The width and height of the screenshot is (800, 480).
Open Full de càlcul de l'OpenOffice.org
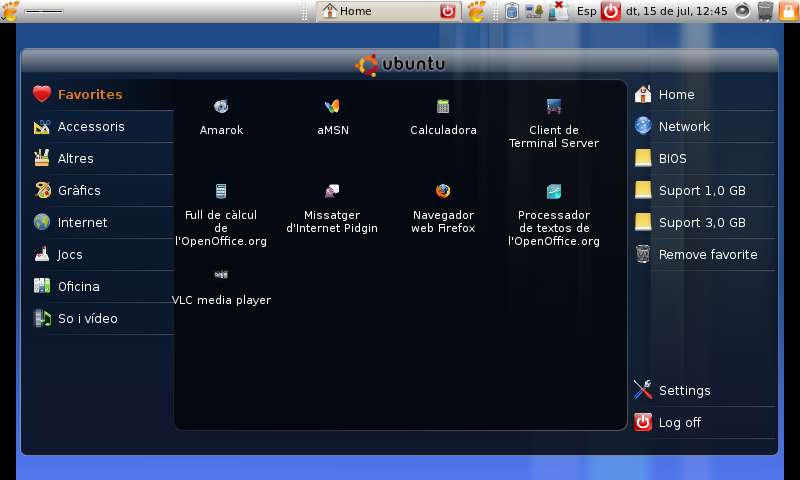click(x=221, y=215)
